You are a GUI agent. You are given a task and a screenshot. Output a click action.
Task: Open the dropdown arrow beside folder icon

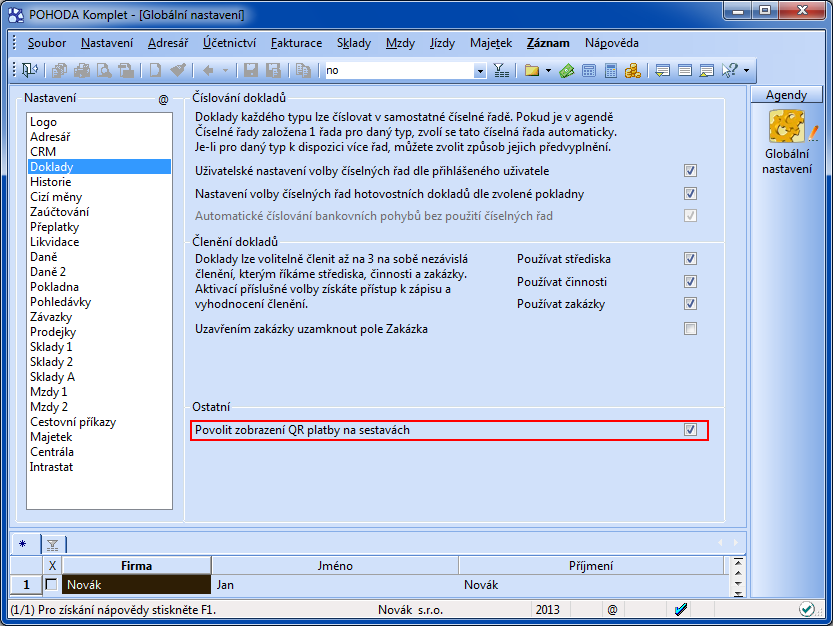pos(548,71)
